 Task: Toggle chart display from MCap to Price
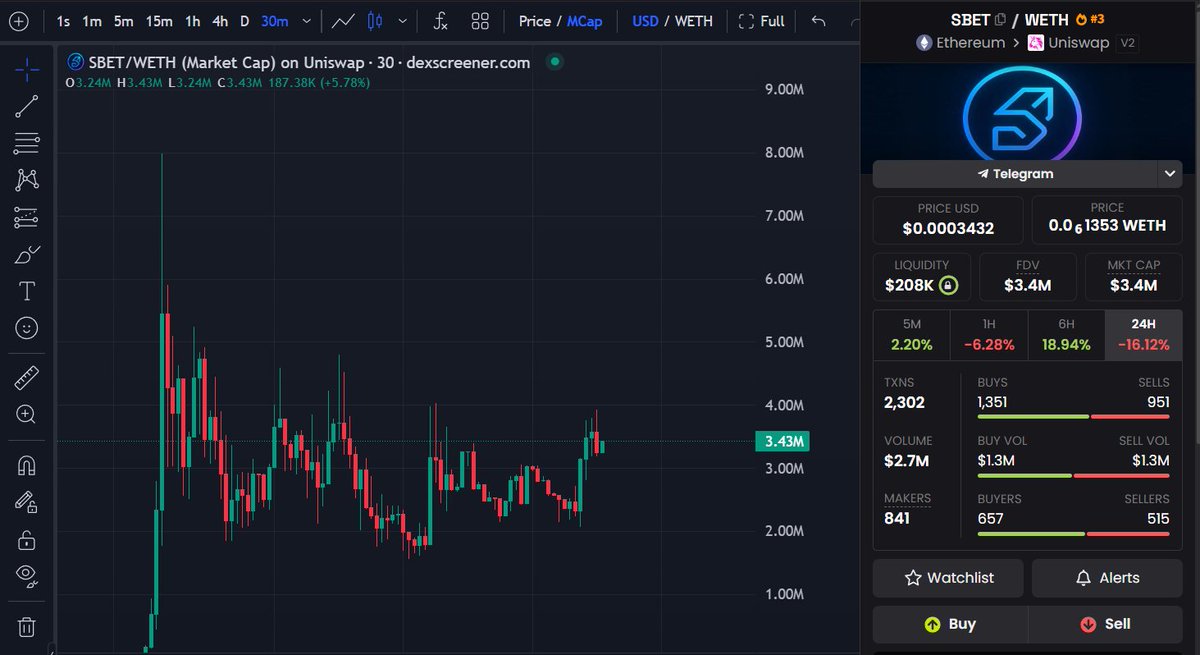(534, 20)
